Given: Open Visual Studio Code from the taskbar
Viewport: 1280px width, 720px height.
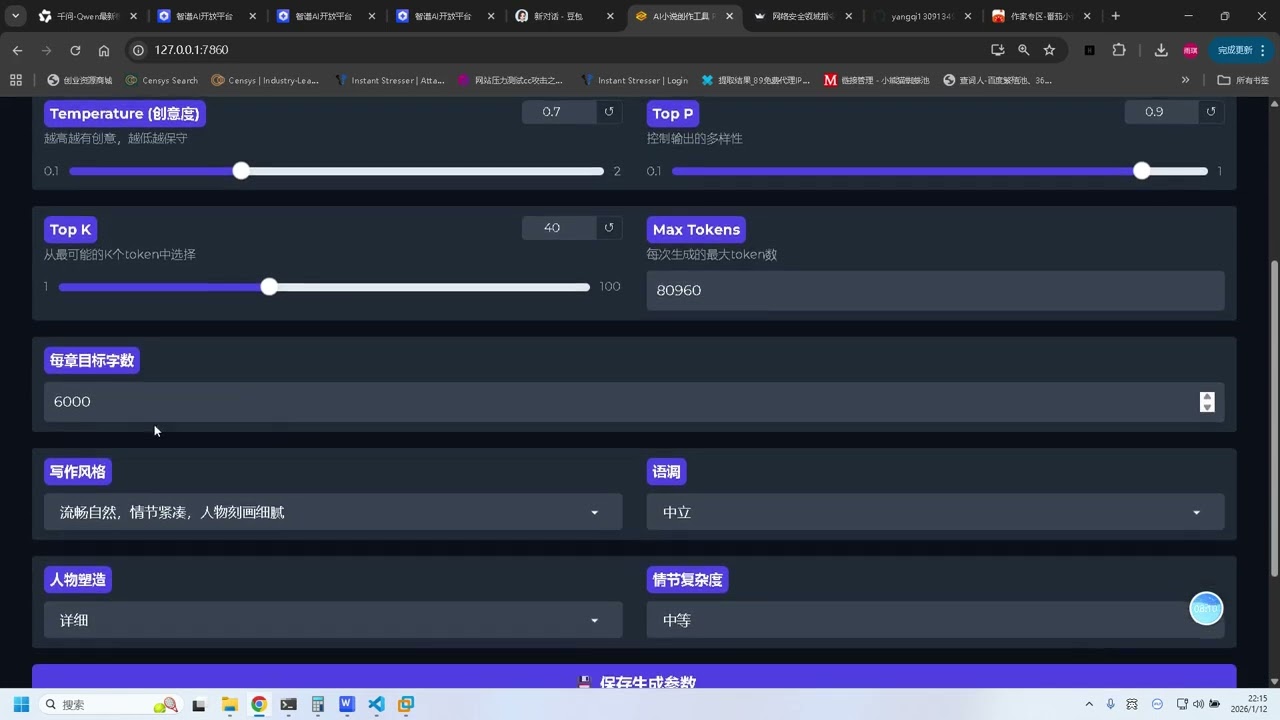Looking at the screenshot, I should point(376,704).
